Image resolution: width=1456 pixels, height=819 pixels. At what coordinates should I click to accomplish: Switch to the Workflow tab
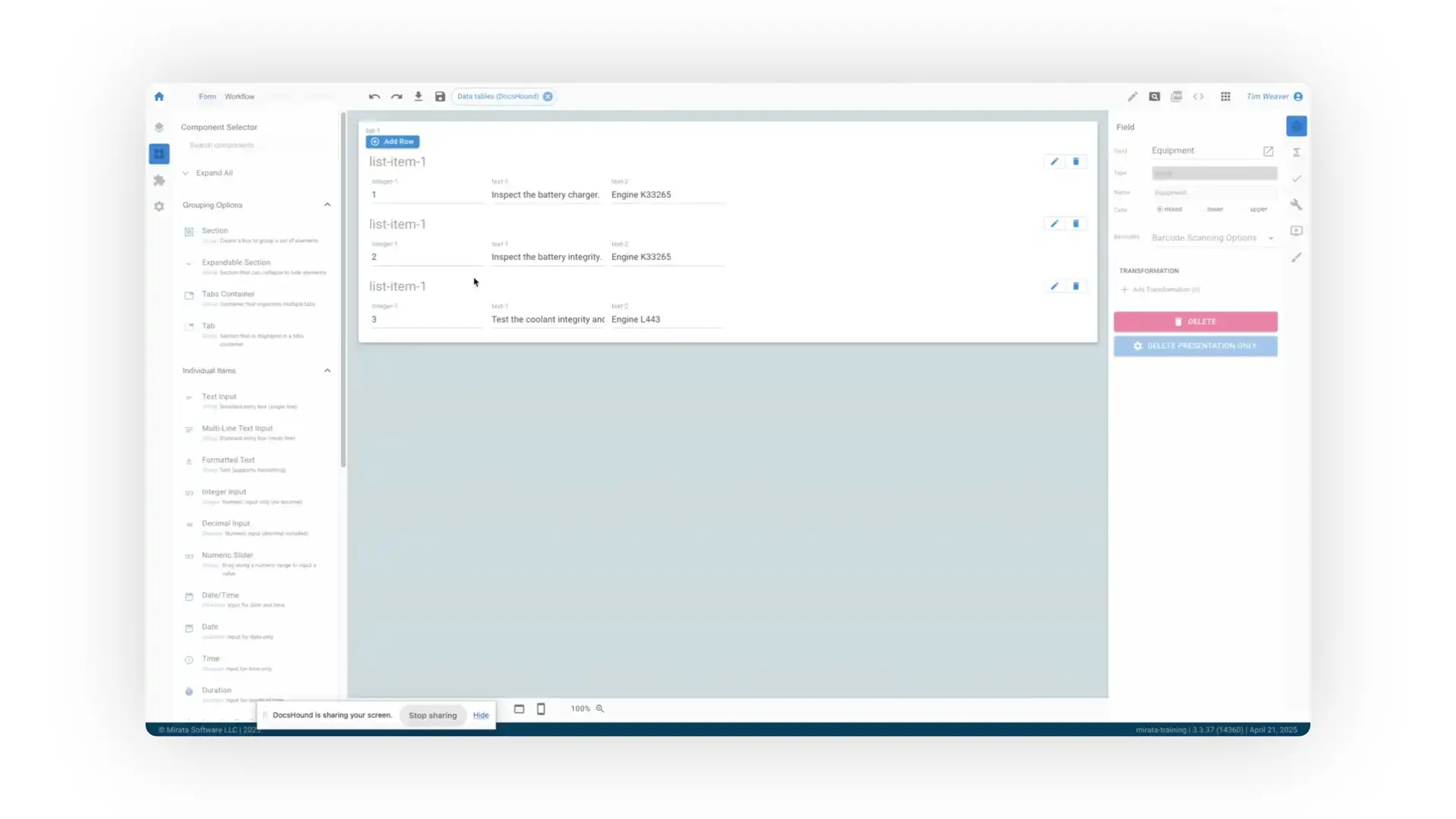click(x=240, y=96)
